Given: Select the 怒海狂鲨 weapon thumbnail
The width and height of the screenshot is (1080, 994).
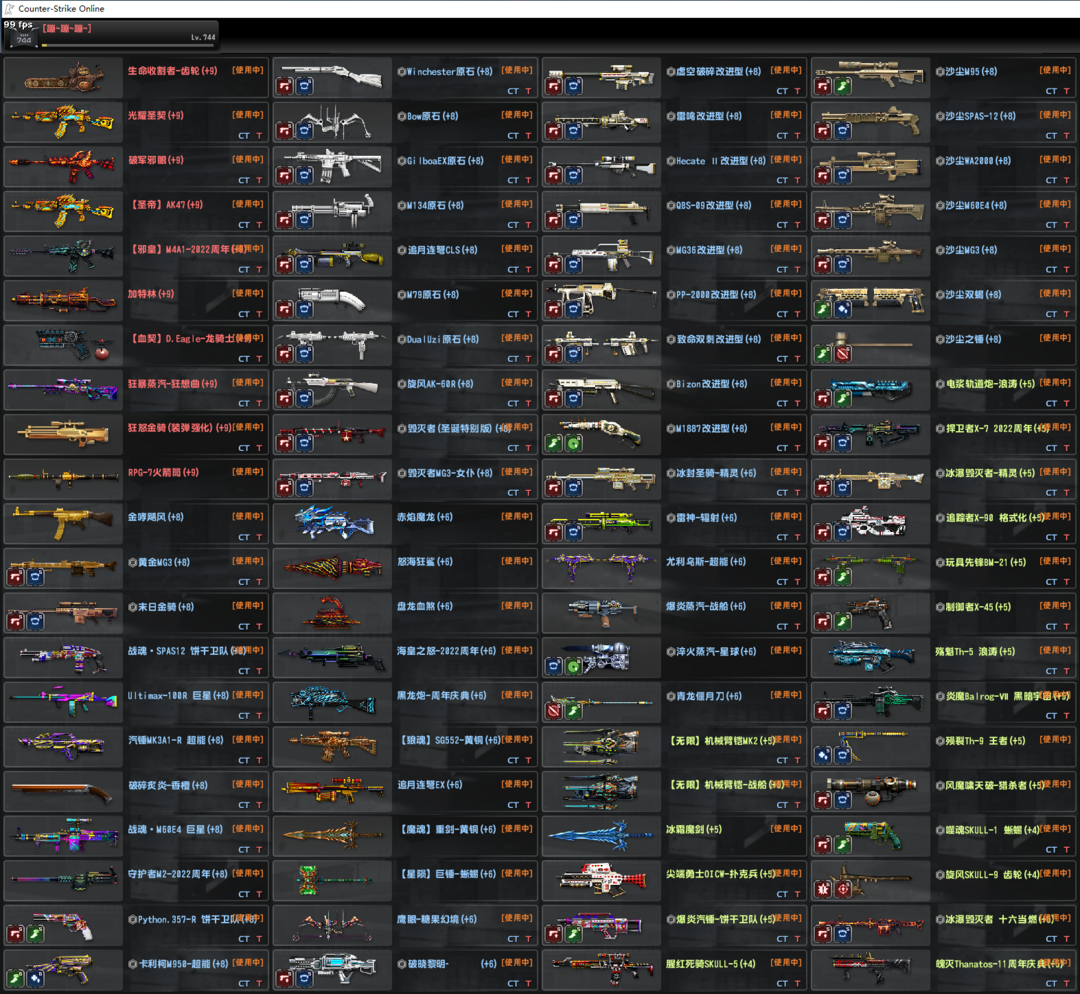Looking at the screenshot, I should point(332,569).
